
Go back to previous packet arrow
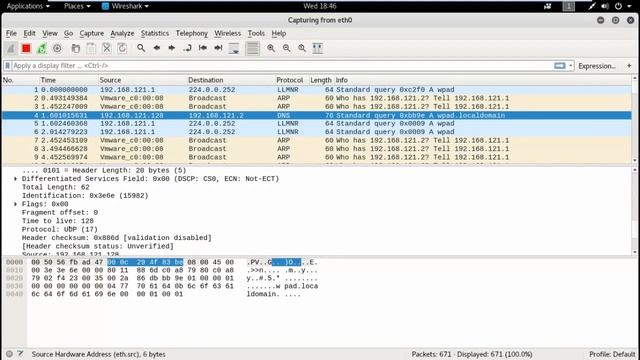(x=156, y=48)
